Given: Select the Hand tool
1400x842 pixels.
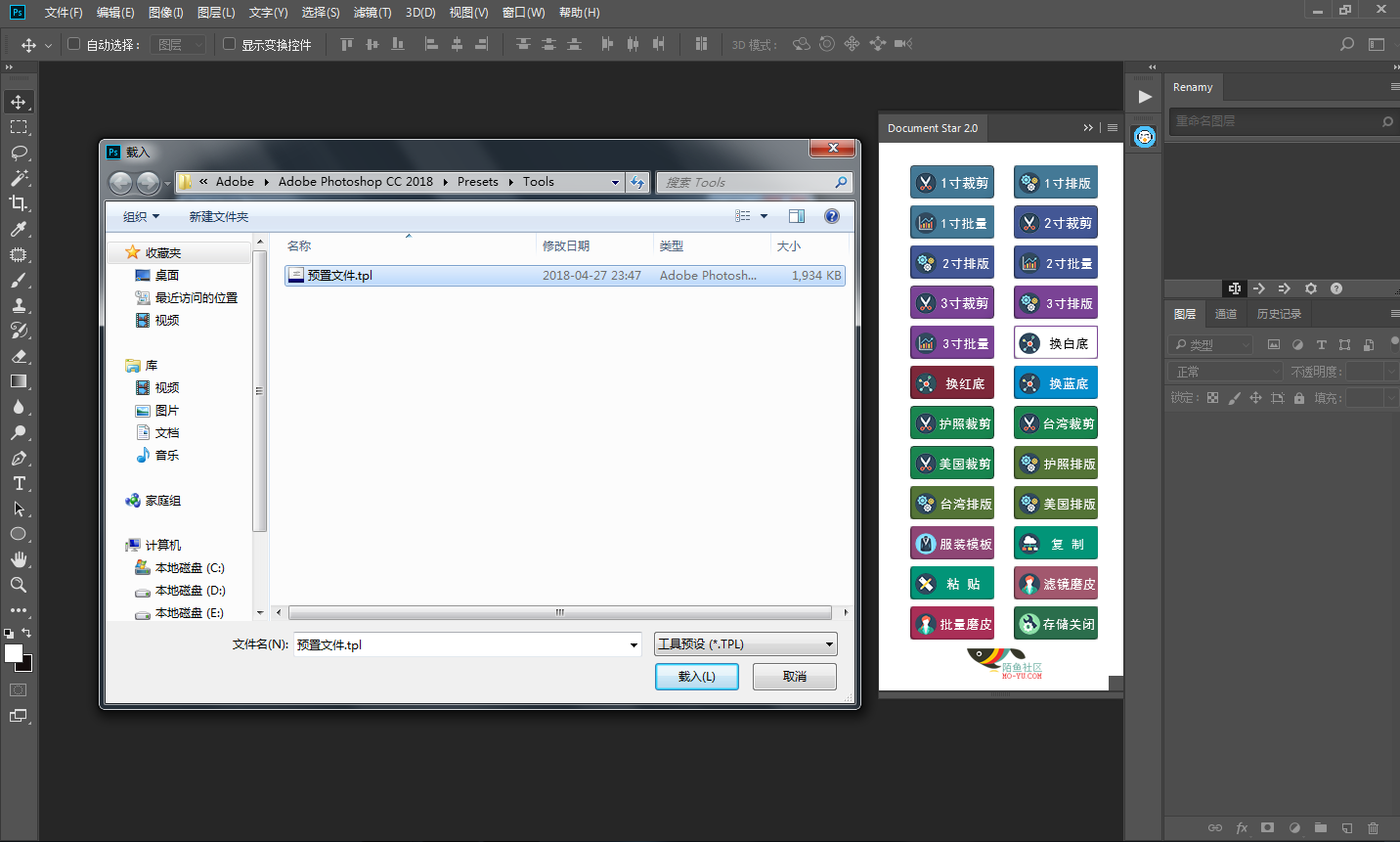Looking at the screenshot, I should click(x=19, y=559).
